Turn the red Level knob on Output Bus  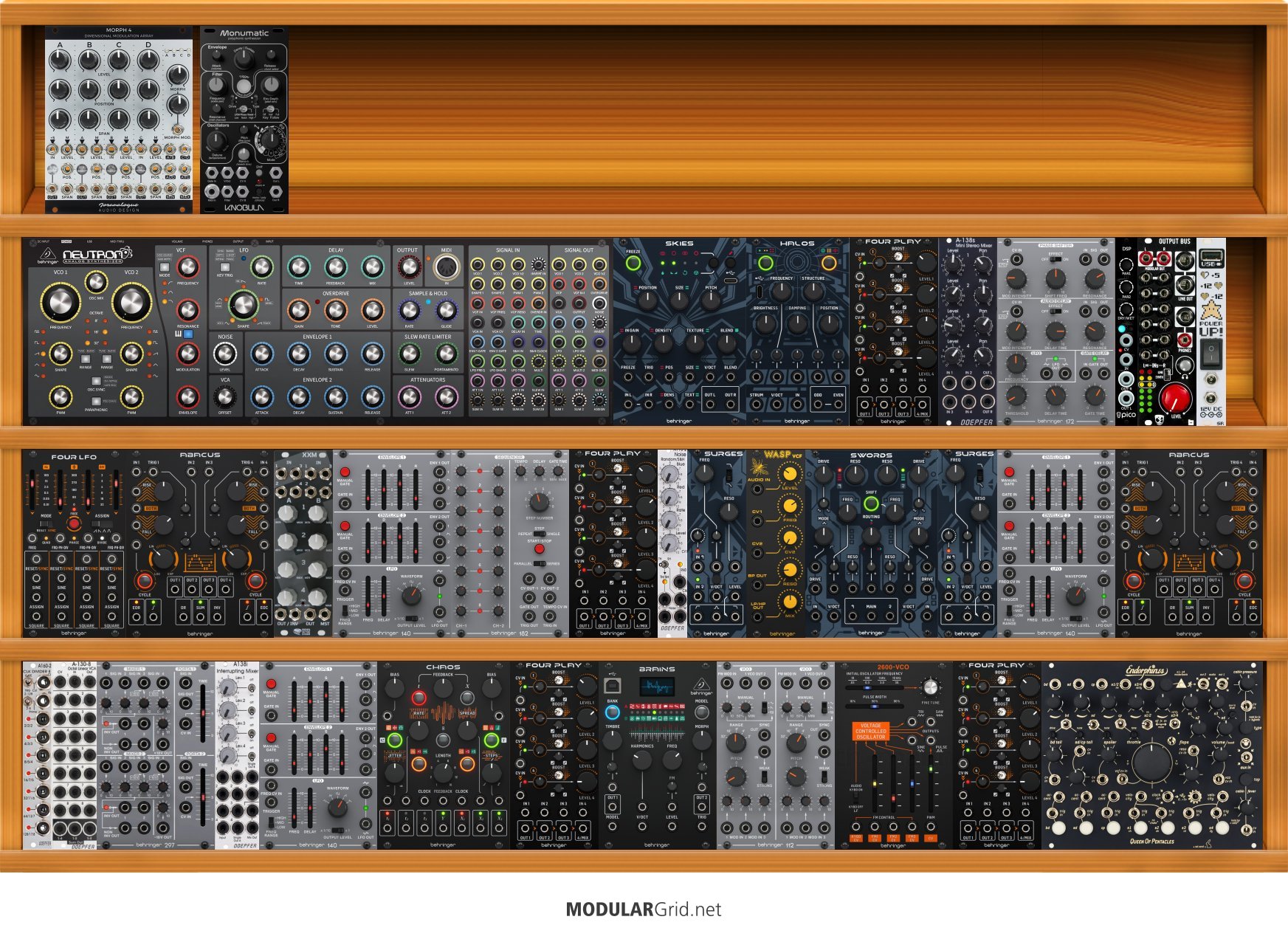(x=1175, y=399)
